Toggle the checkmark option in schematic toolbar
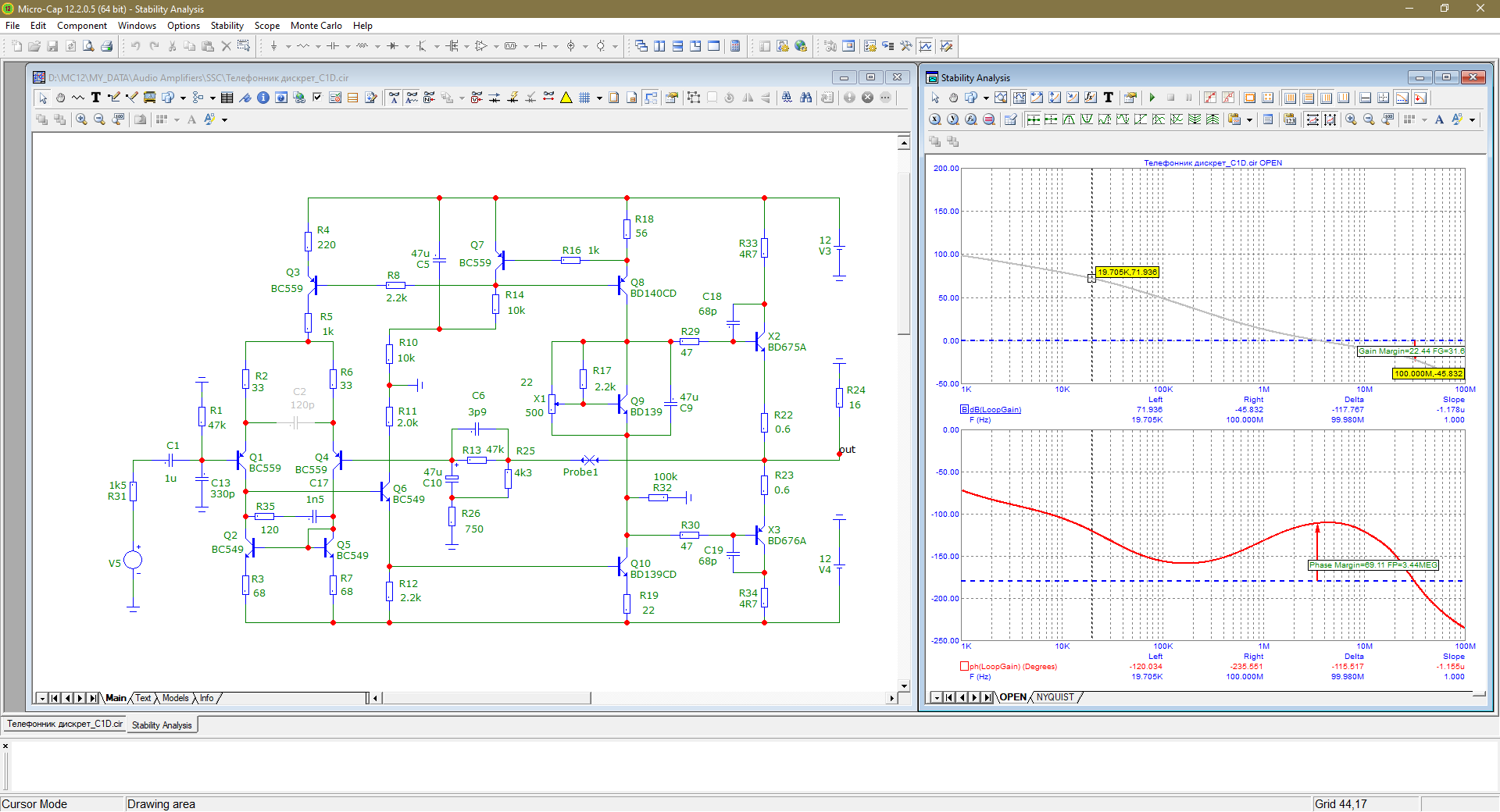This screenshot has height=812, width=1500. [x=317, y=98]
